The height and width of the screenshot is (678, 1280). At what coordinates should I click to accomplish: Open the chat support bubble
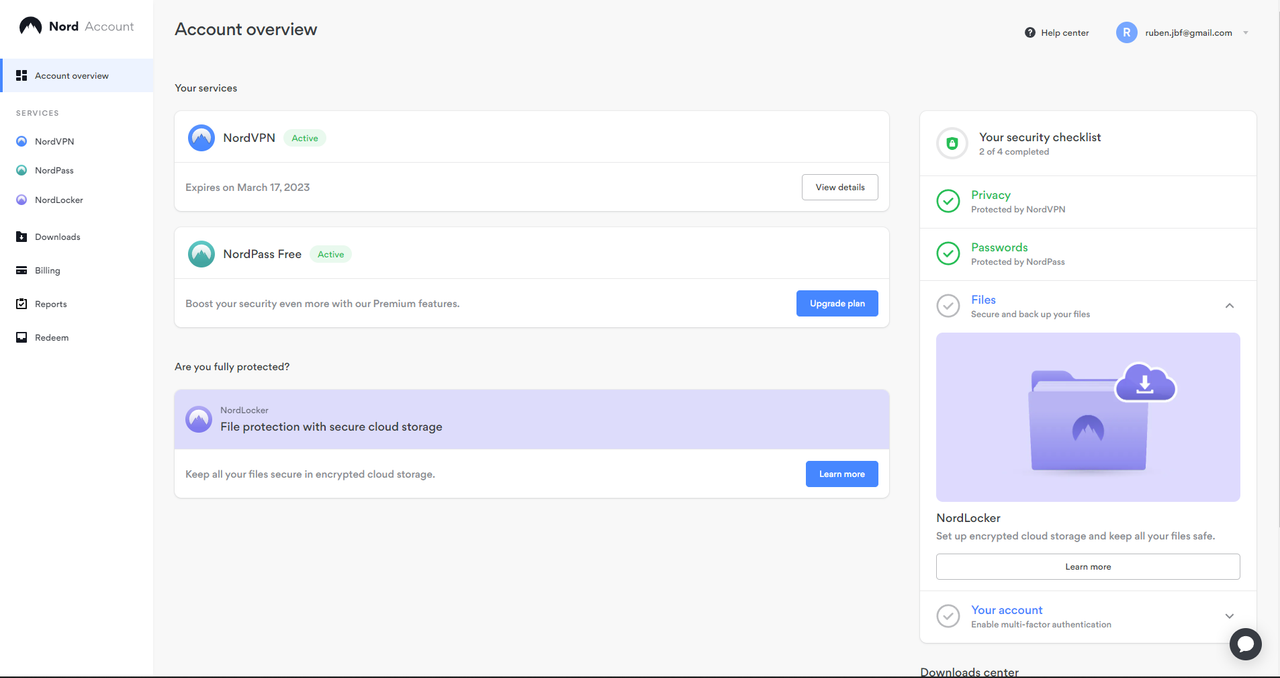[x=1245, y=644]
